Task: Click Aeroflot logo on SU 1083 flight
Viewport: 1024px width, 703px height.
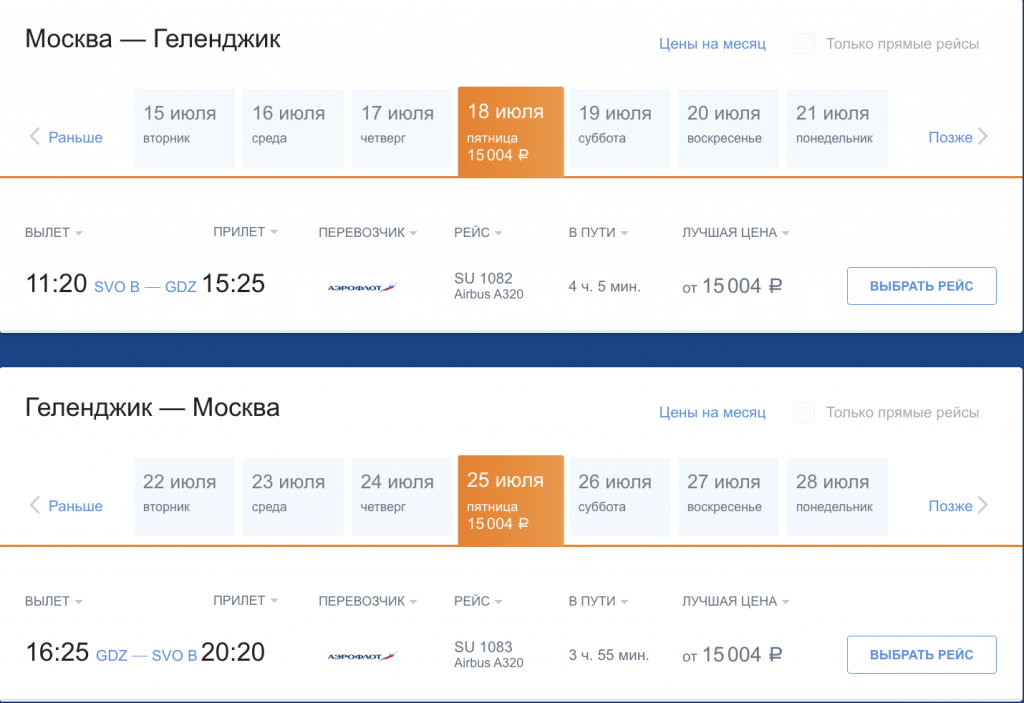Action: 362,656
